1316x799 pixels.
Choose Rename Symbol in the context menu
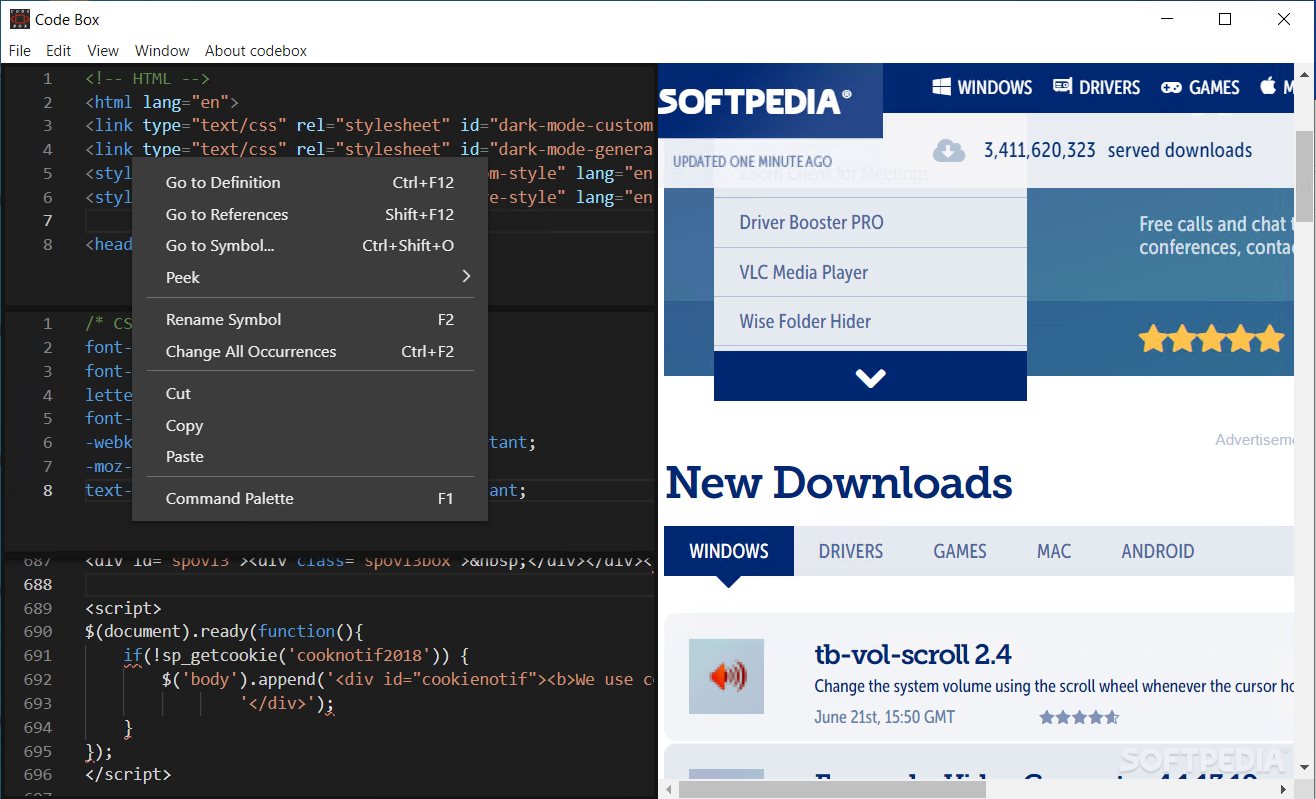(222, 319)
